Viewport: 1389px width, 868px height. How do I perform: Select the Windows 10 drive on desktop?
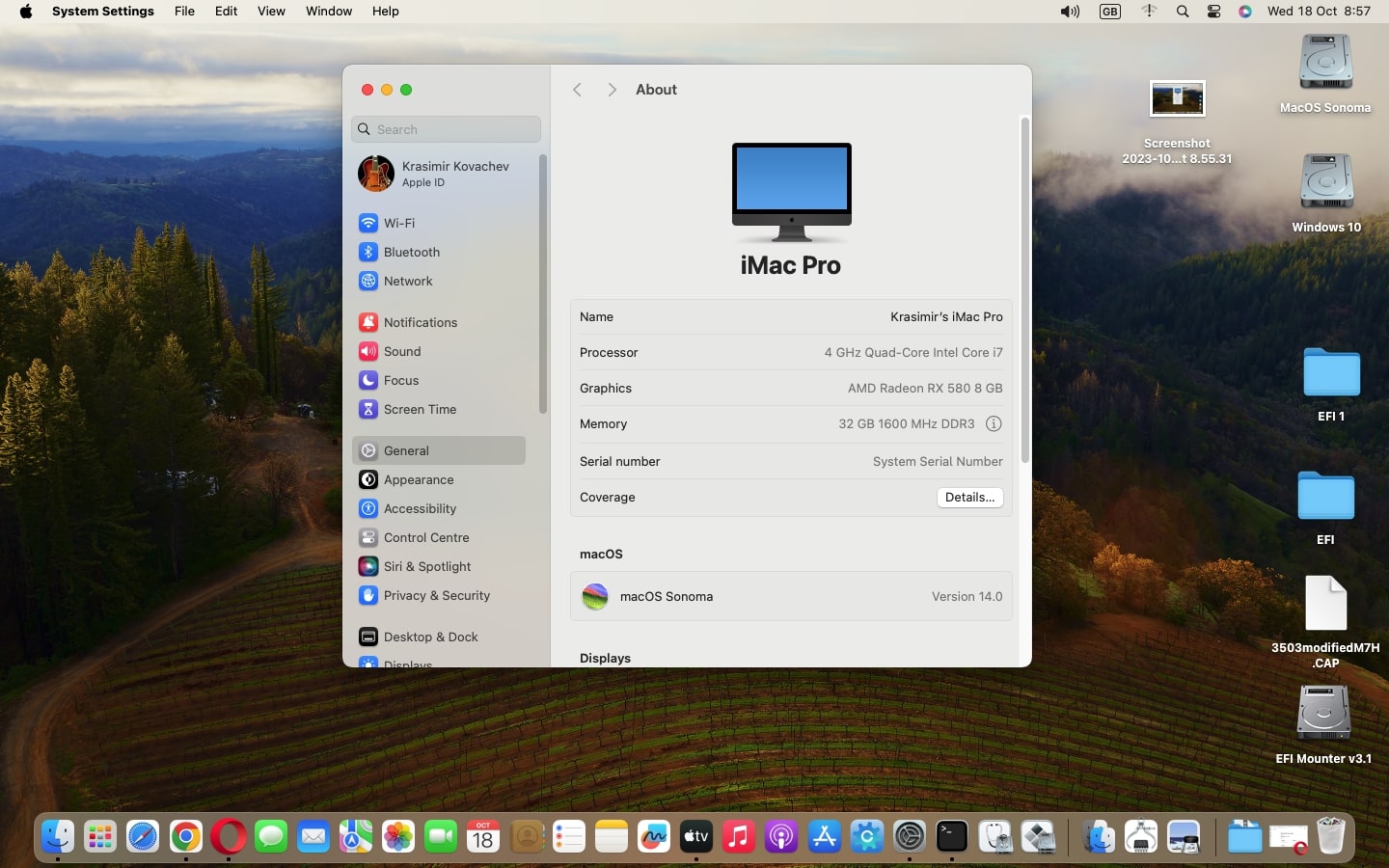tap(1326, 182)
